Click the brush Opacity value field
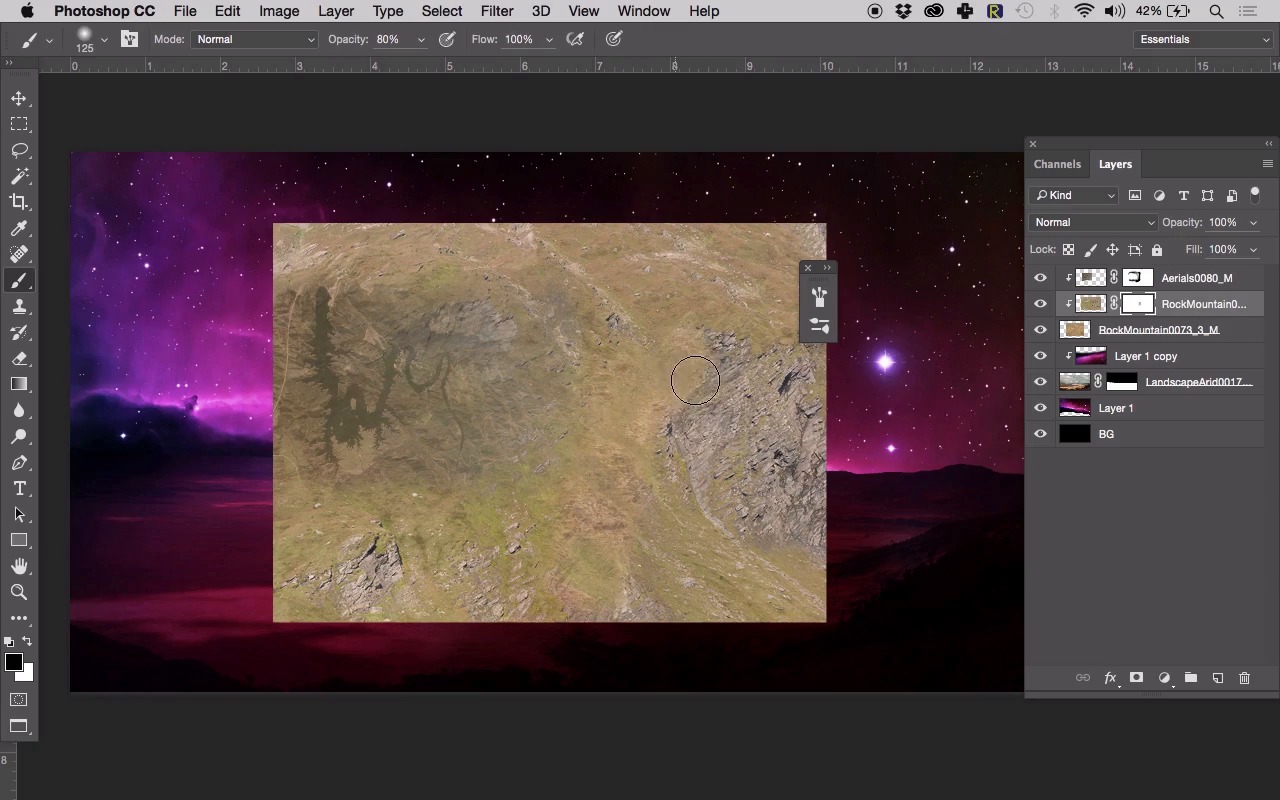 pos(392,39)
